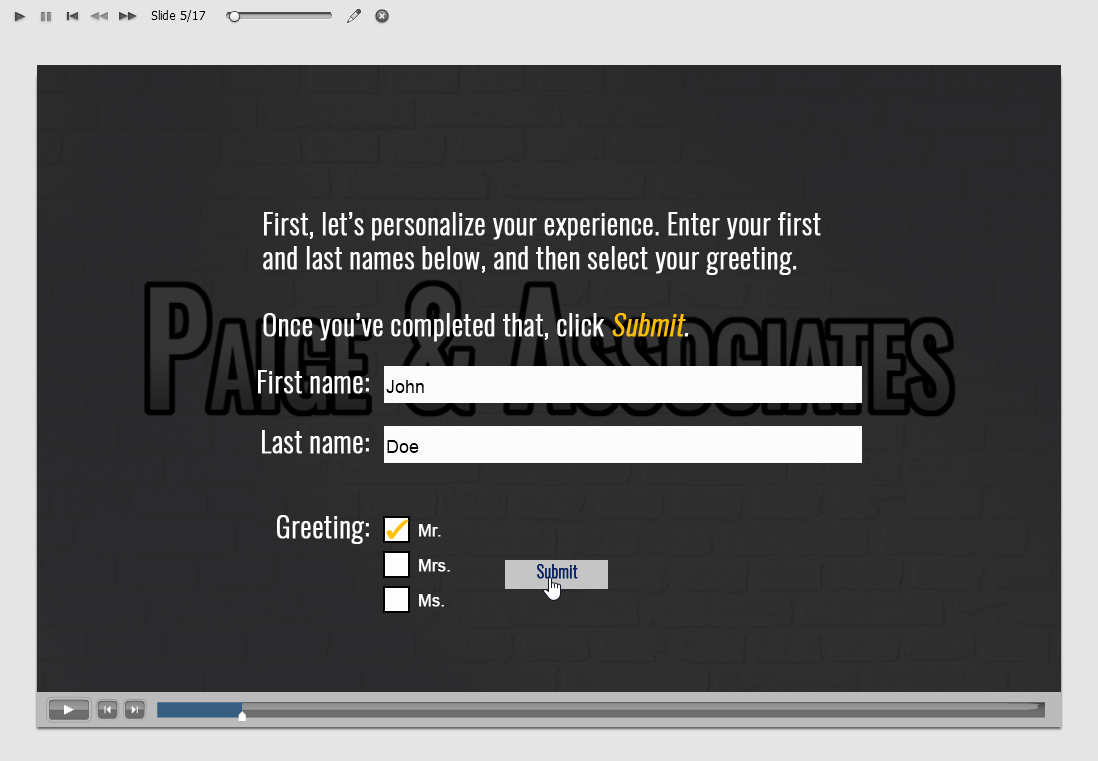Close the preview with the X icon
This screenshot has width=1098, height=761.
pos(382,16)
